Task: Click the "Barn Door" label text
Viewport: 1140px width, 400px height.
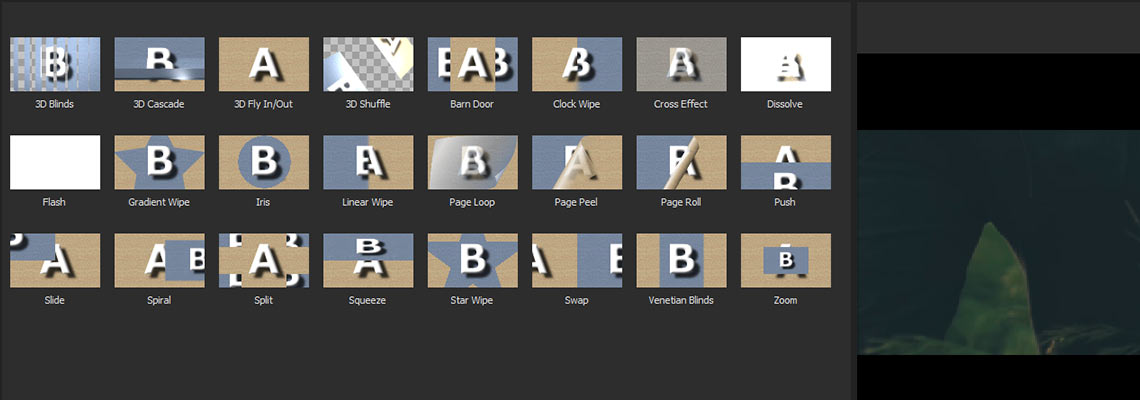Action: tap(472, 104)
